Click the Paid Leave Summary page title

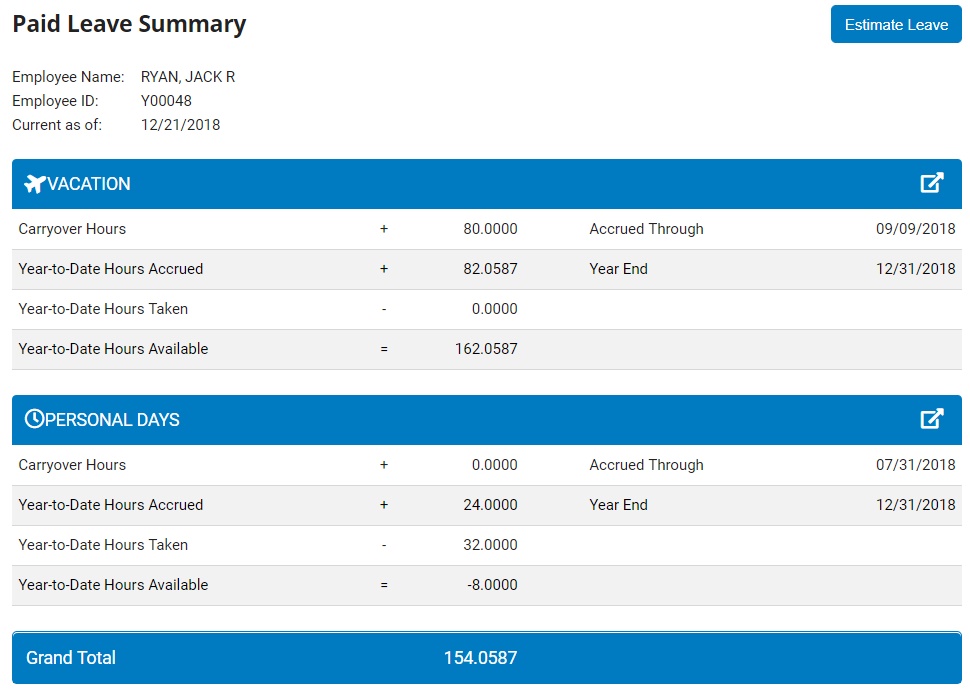tap(129, 24)
